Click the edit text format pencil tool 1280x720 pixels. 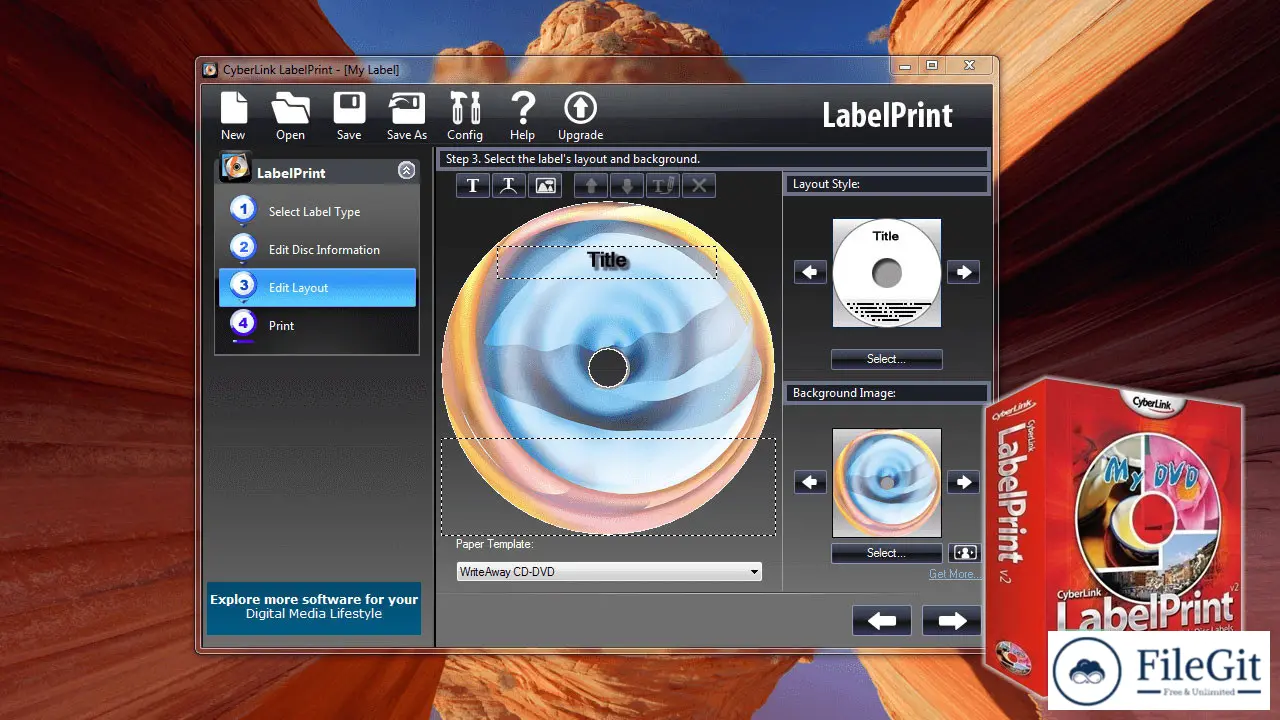click(663, 186)
